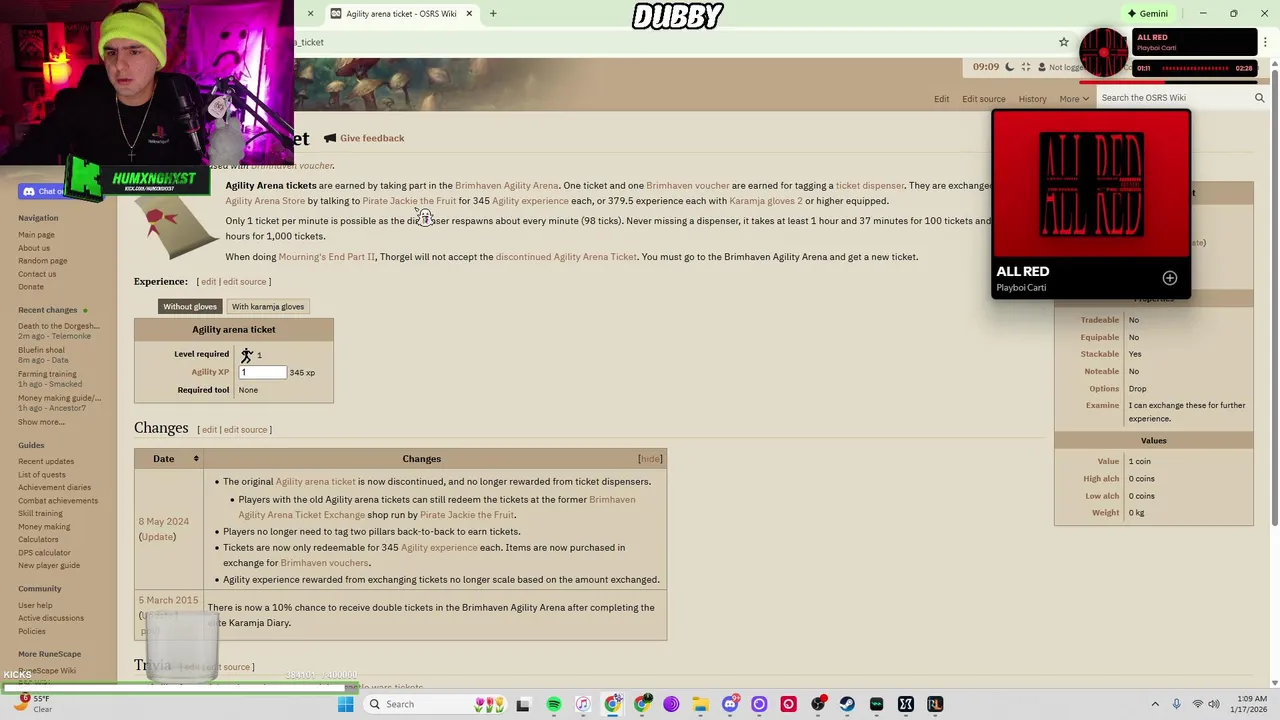Image resolution: width=1280 pixels, height=720 pixels.
Task: Open the DPS calculator sidebar link
Action: 44,553
